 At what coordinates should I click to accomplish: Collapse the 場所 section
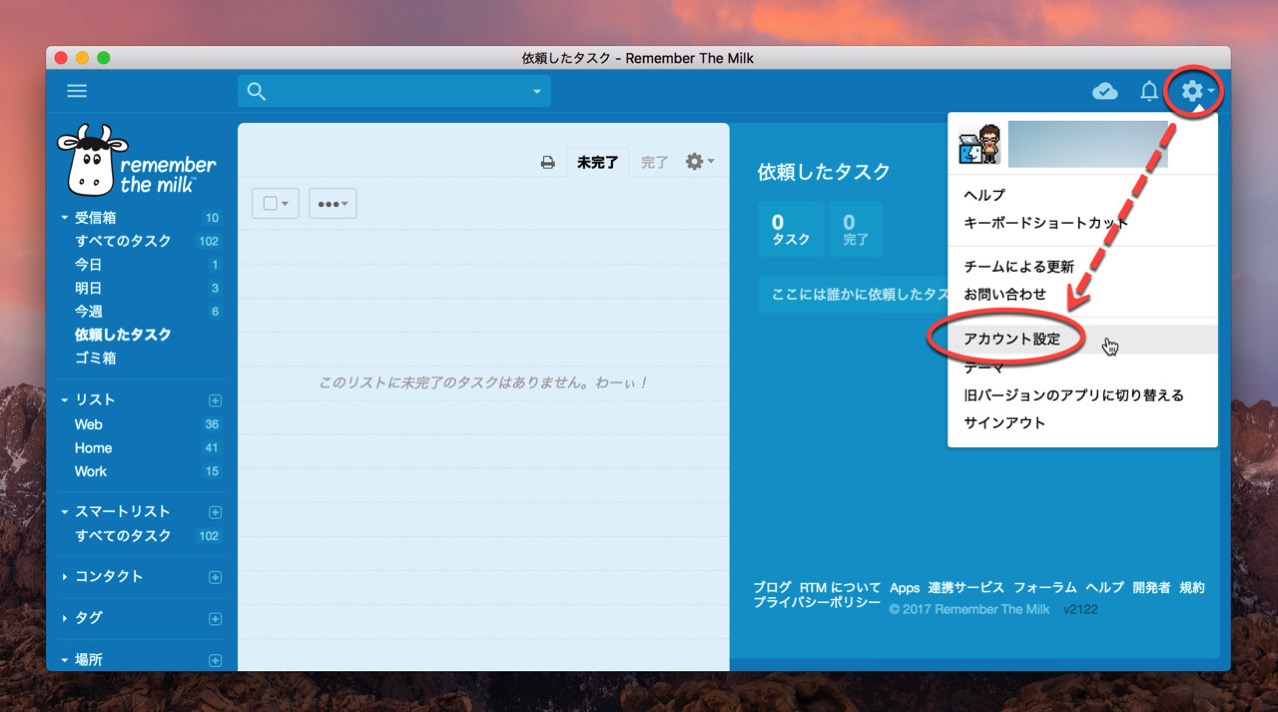65,660
